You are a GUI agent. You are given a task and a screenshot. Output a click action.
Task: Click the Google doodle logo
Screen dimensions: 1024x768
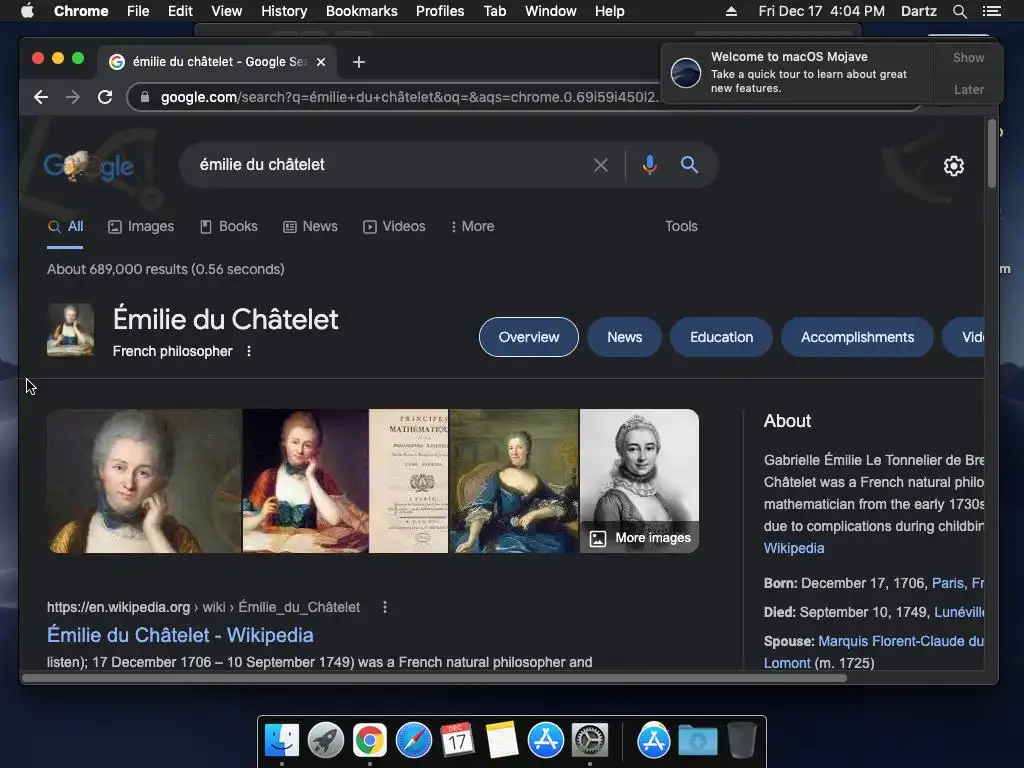coord(88,166)
